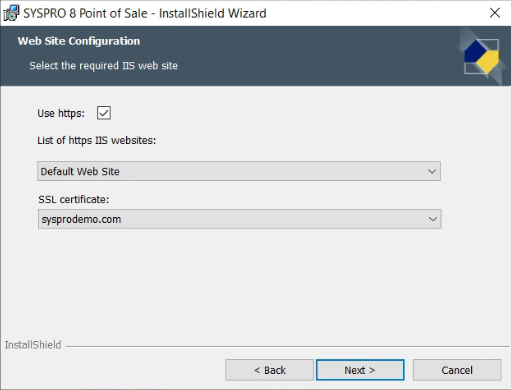Cancel the installation wizard
This screenshot has height=390, width=511.
(x=457, y=370)
